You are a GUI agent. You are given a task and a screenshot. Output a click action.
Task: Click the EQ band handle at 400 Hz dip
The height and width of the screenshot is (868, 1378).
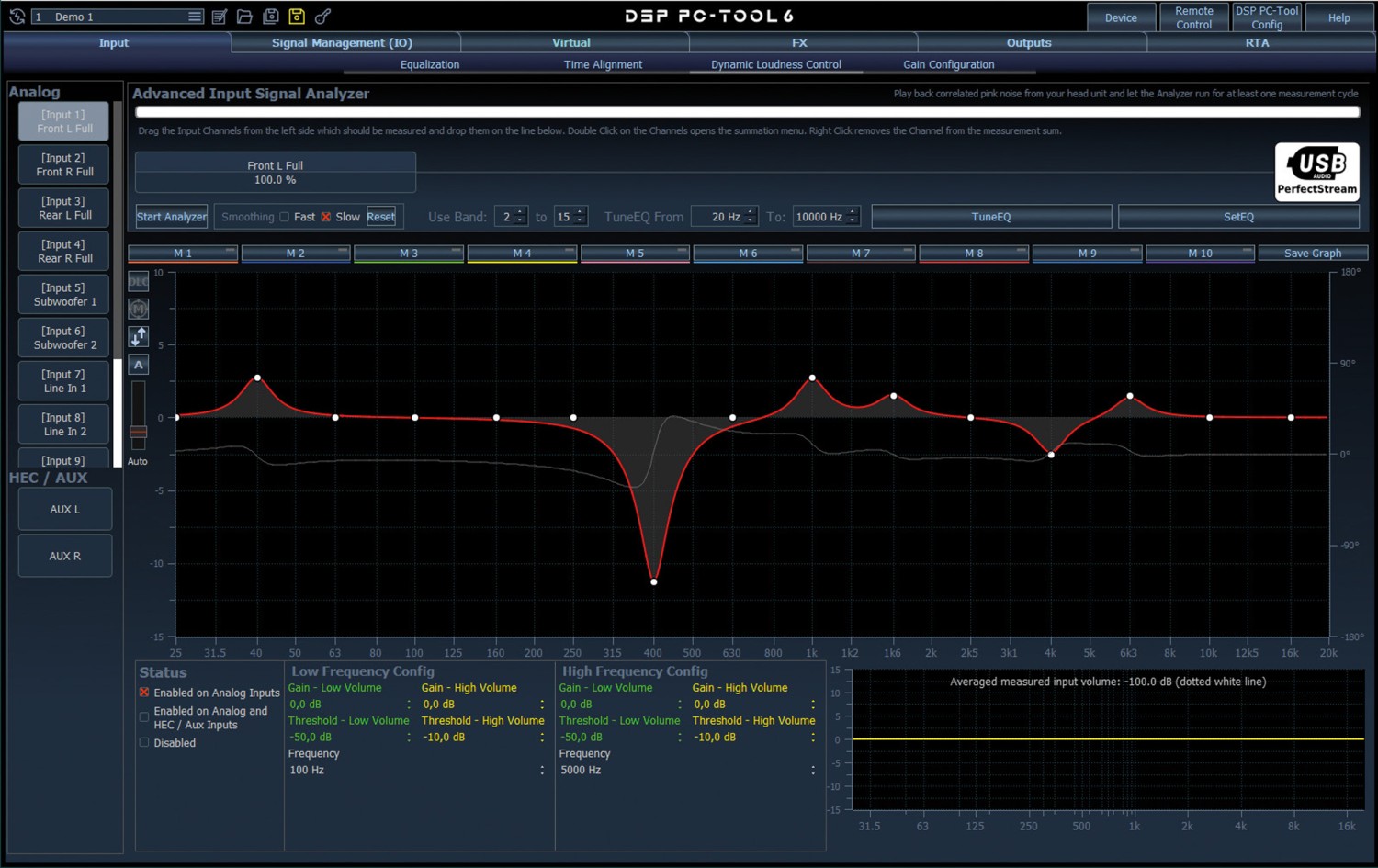coord(654,581)
